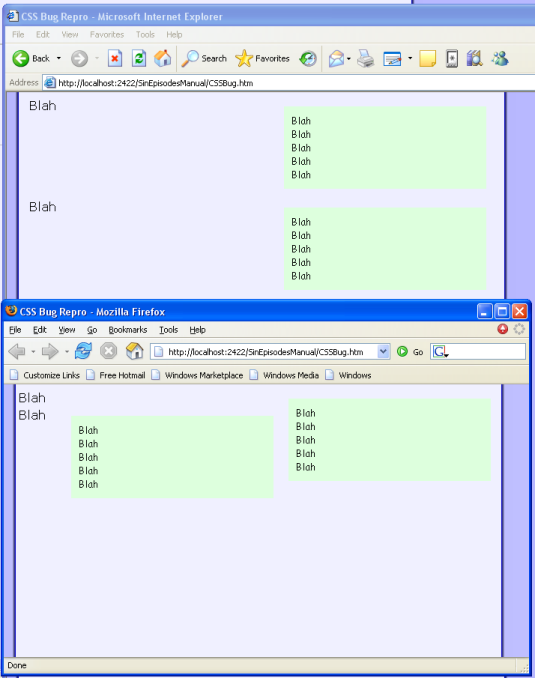Open the Firefox Tools menu
The width and height of the screenshot is (535, 678).
(x=168, y=330)
